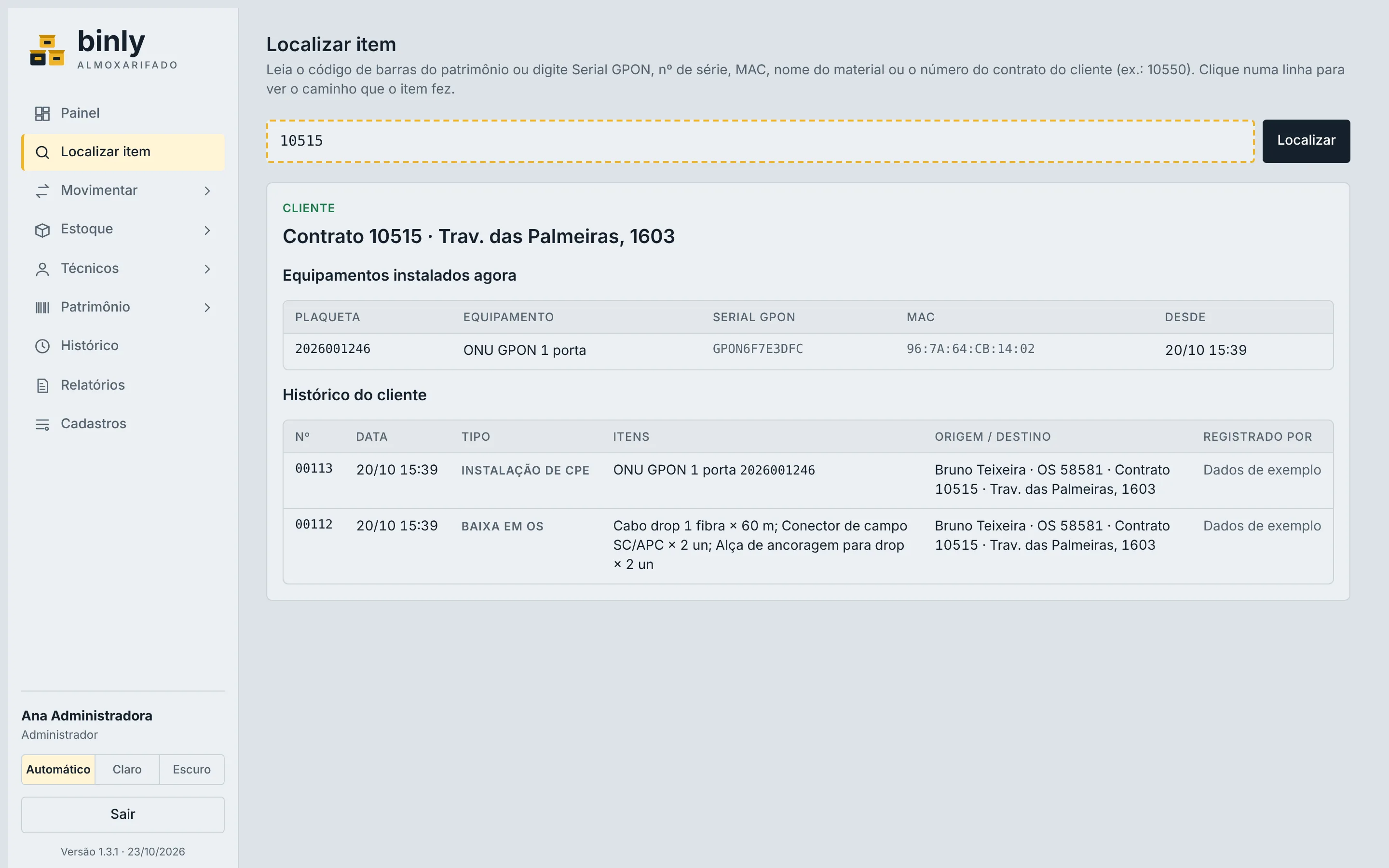Click the Localizar search button
1389x868 pixels.
coord(1306,141)
